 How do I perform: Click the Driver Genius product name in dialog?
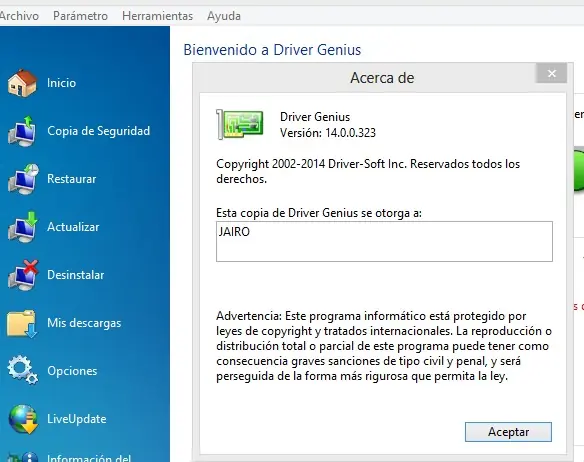315,117
